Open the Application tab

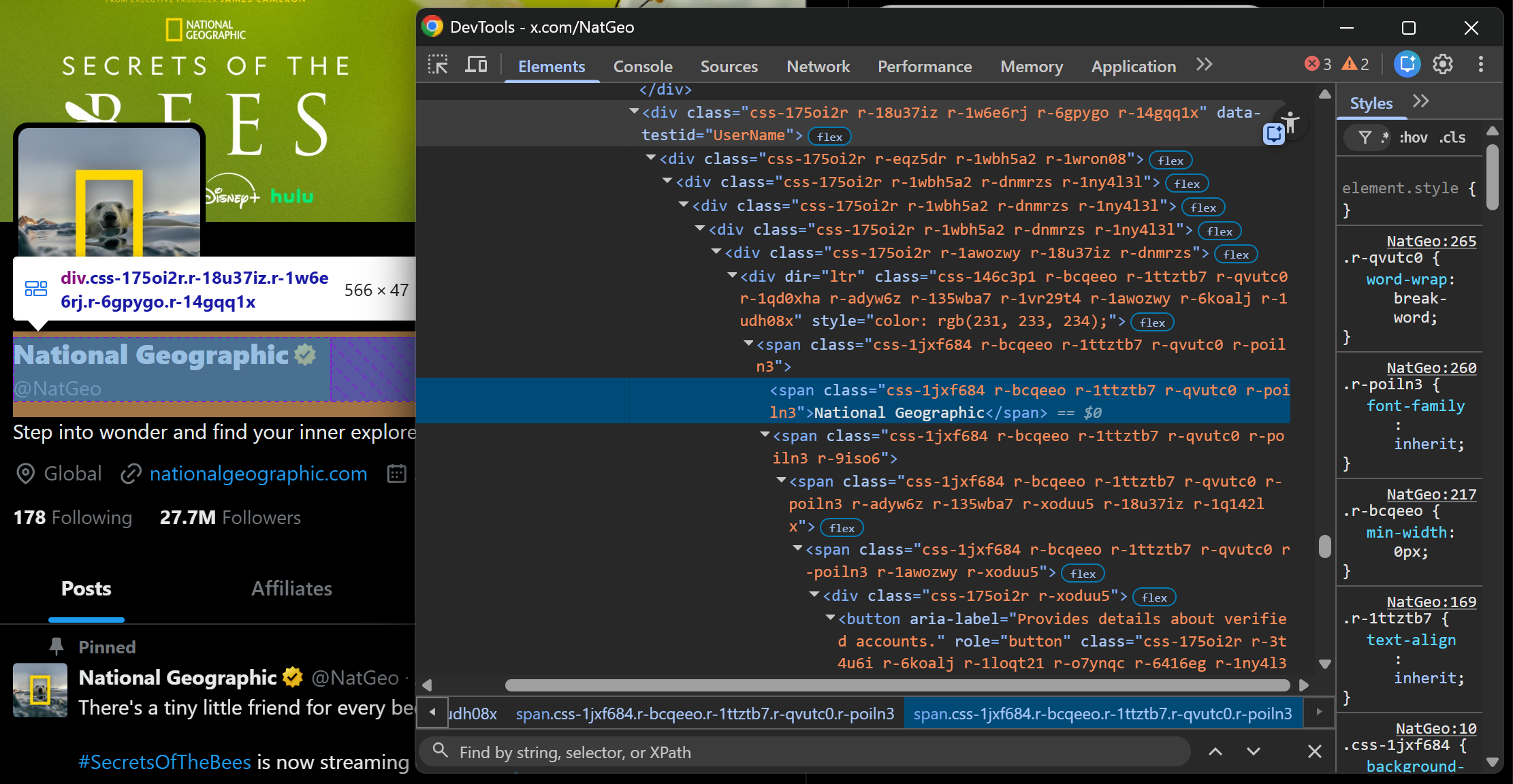pos(1133,66)
